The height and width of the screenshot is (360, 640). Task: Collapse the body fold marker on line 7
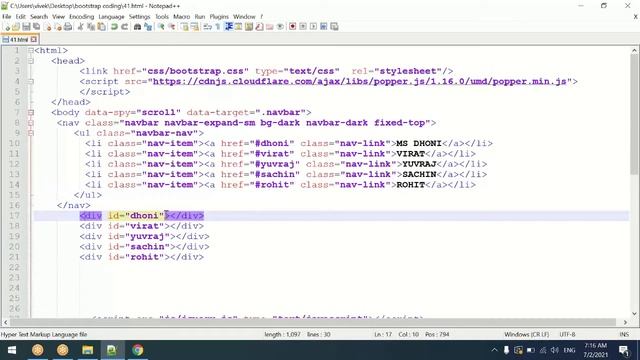pos(31,112)
